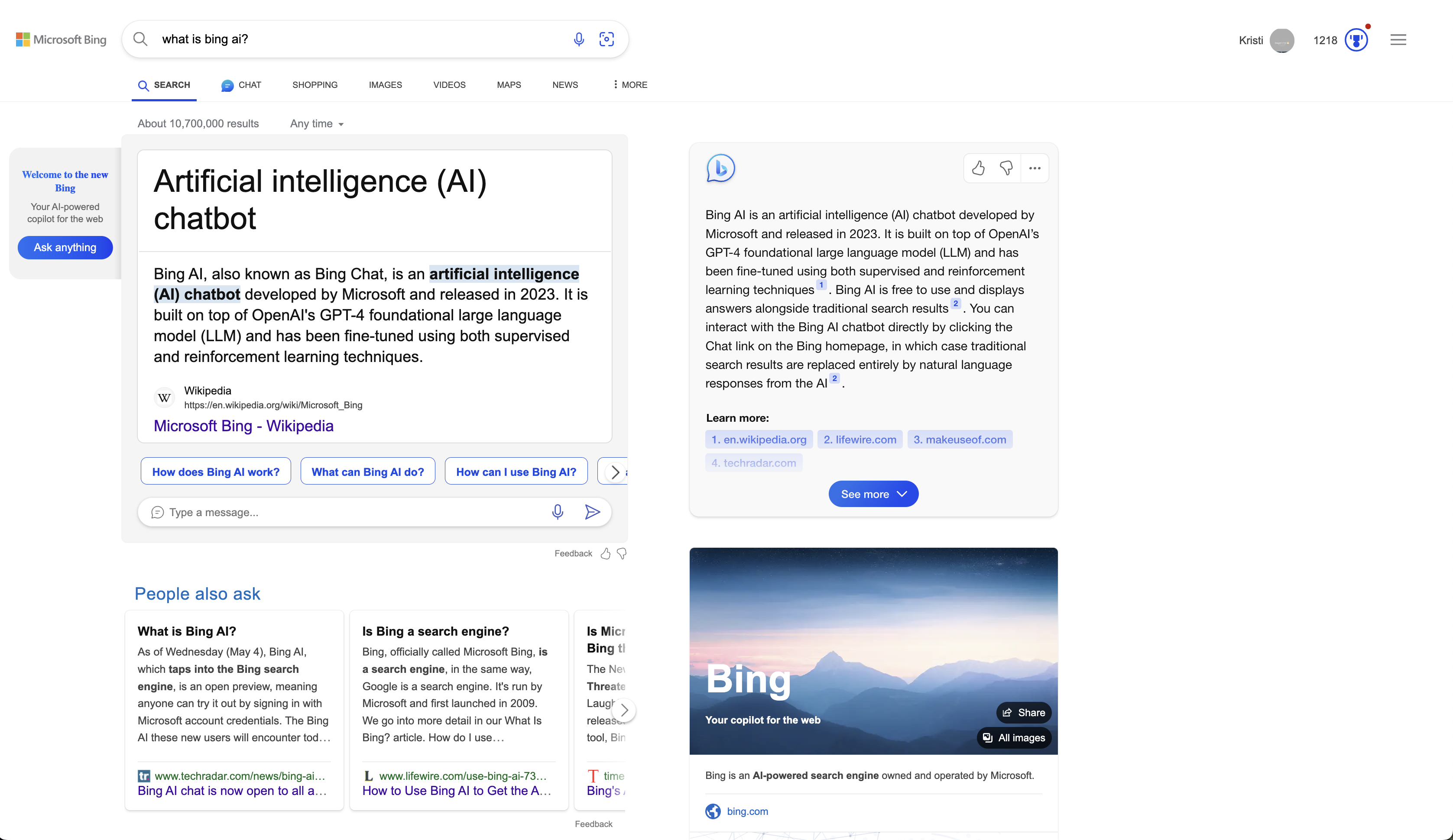The image size is (1453, 840).
Task: Click the thumbs down icon on AI response
Action: [x=1005, y=167]
